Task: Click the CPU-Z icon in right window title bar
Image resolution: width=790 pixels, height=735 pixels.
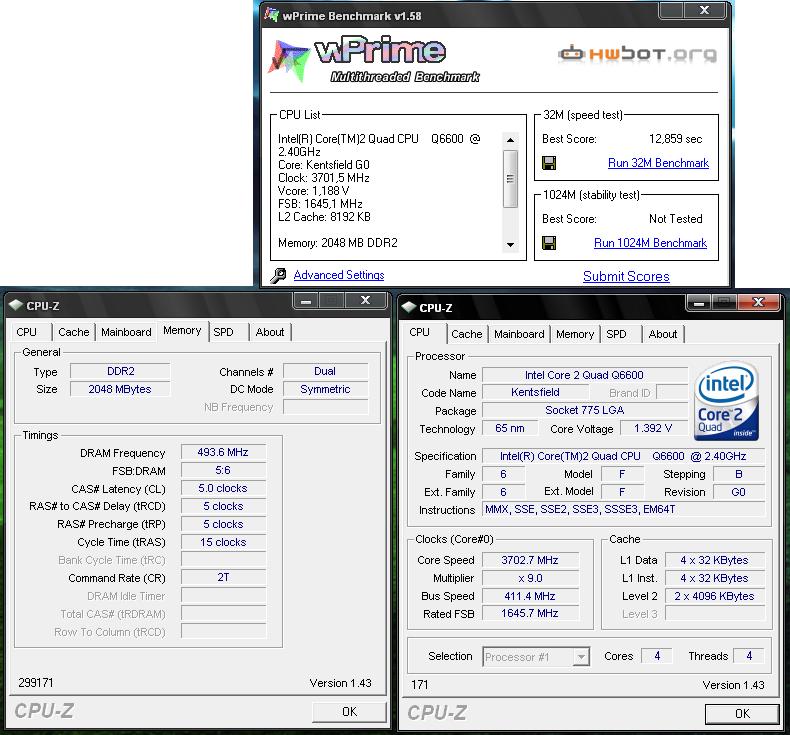Action: coord(409,307)
